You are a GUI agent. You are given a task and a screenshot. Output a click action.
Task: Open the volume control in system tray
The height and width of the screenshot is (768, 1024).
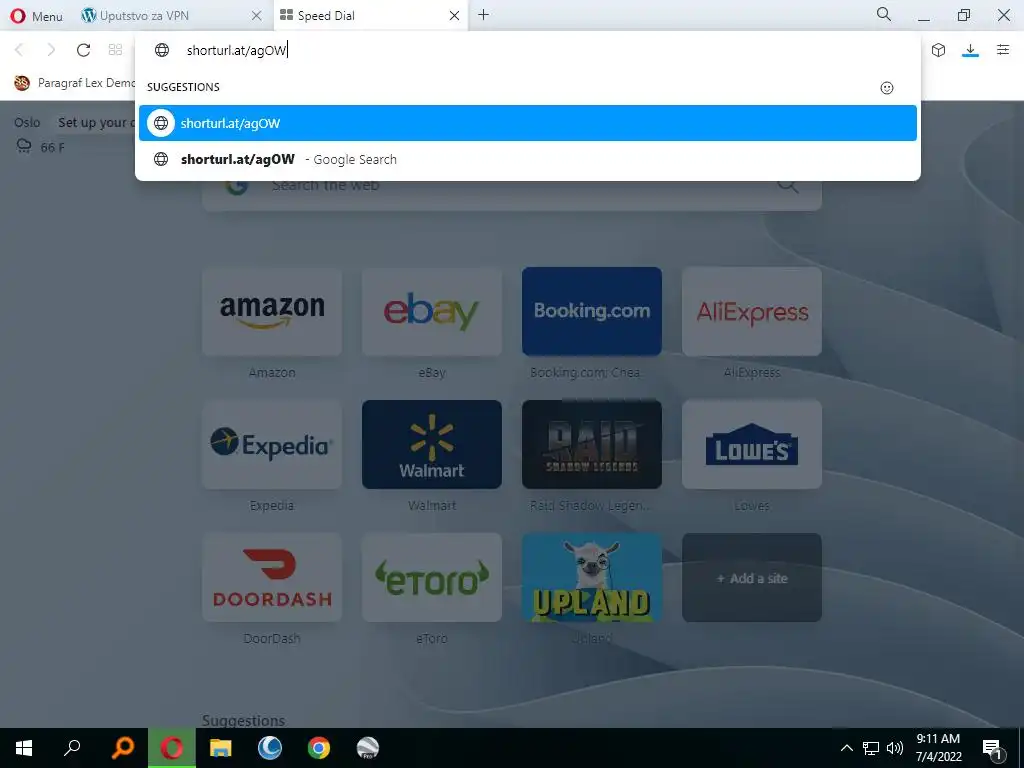click(895, 748)
